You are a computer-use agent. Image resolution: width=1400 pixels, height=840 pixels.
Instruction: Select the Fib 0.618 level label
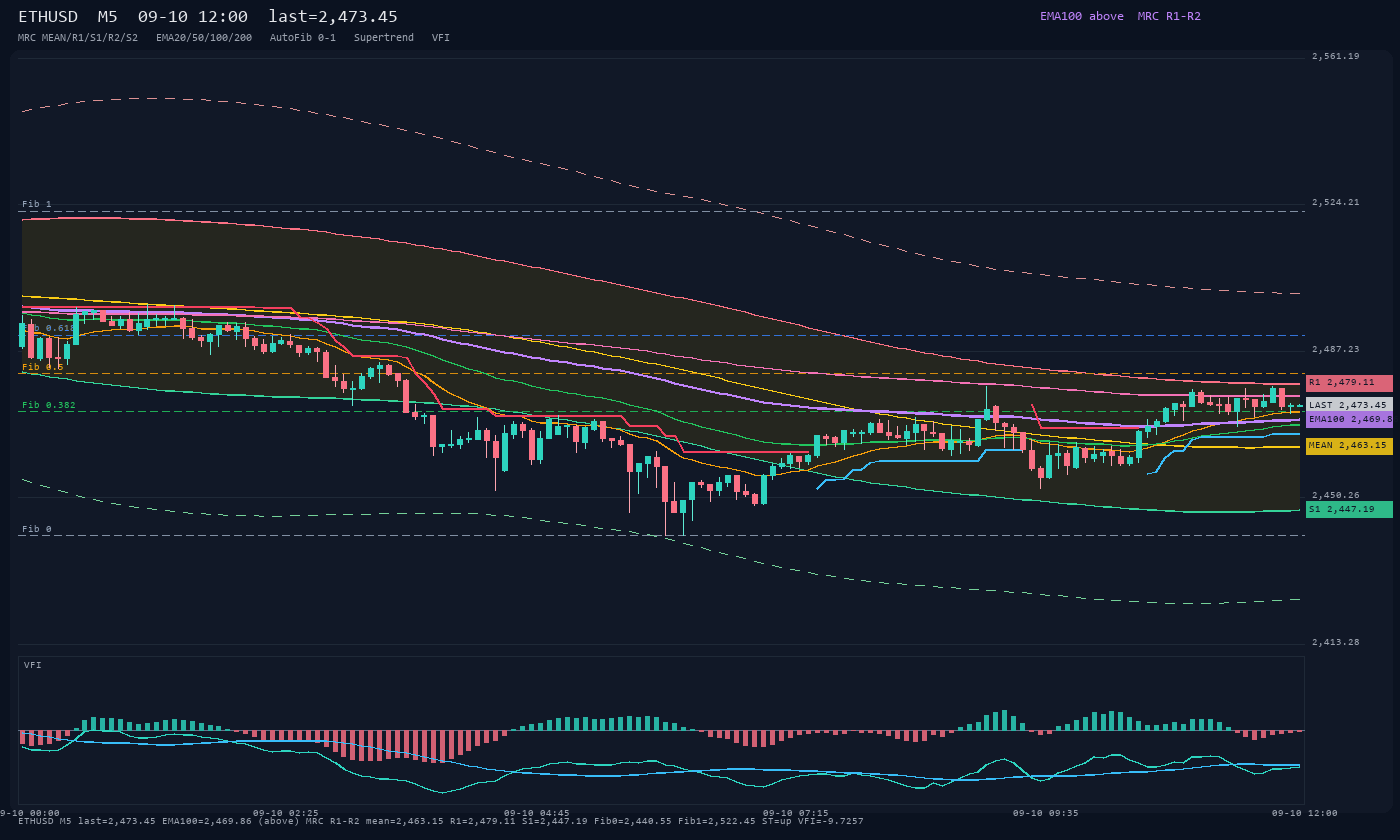pyautogui.click(x=49, y=328)
